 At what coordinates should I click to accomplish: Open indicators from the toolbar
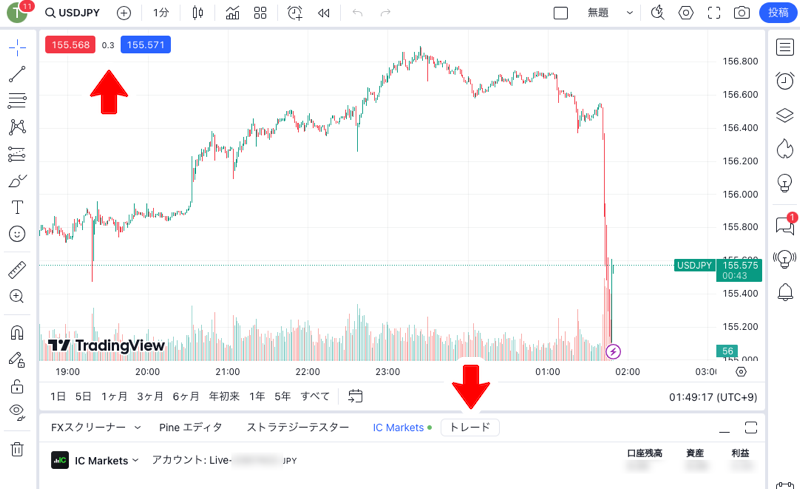(232, 13)
